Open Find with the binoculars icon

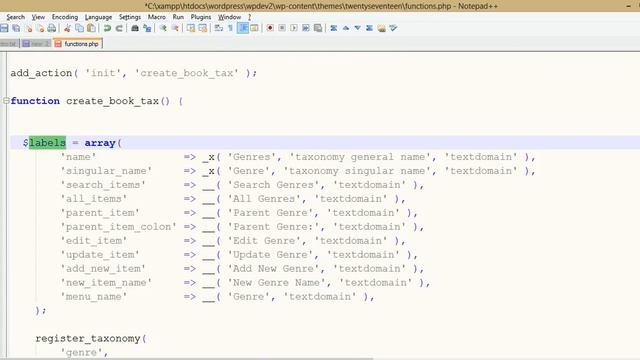click(135, 28)
